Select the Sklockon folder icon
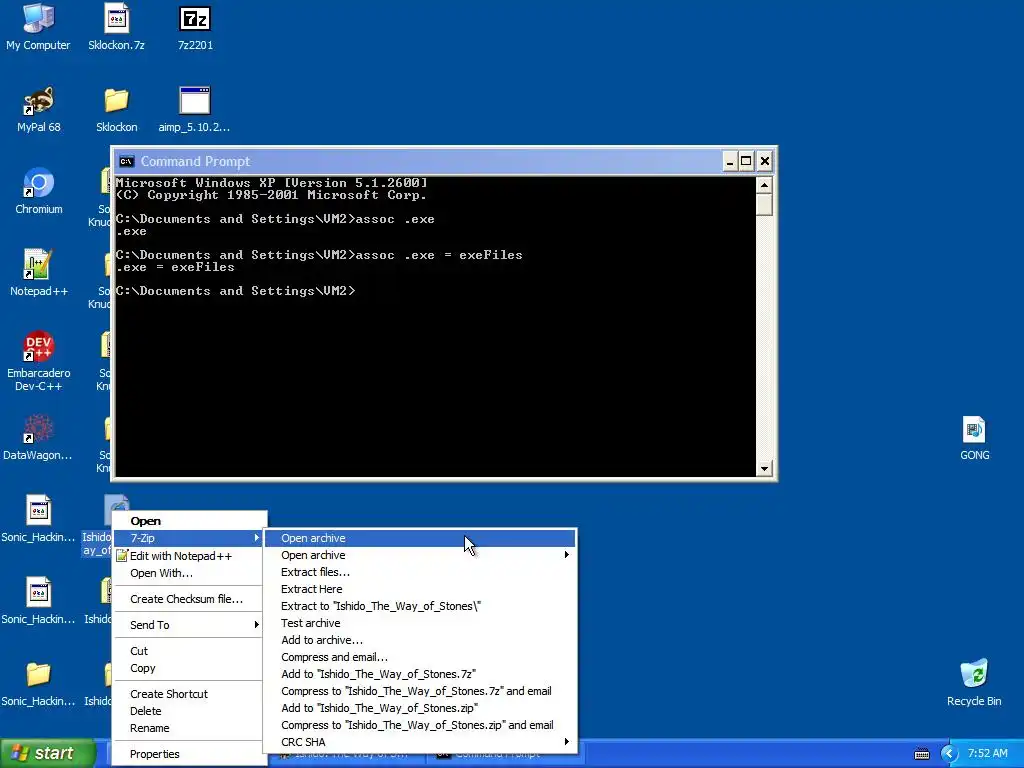The image size is (1024, 768). coord(116,109)
